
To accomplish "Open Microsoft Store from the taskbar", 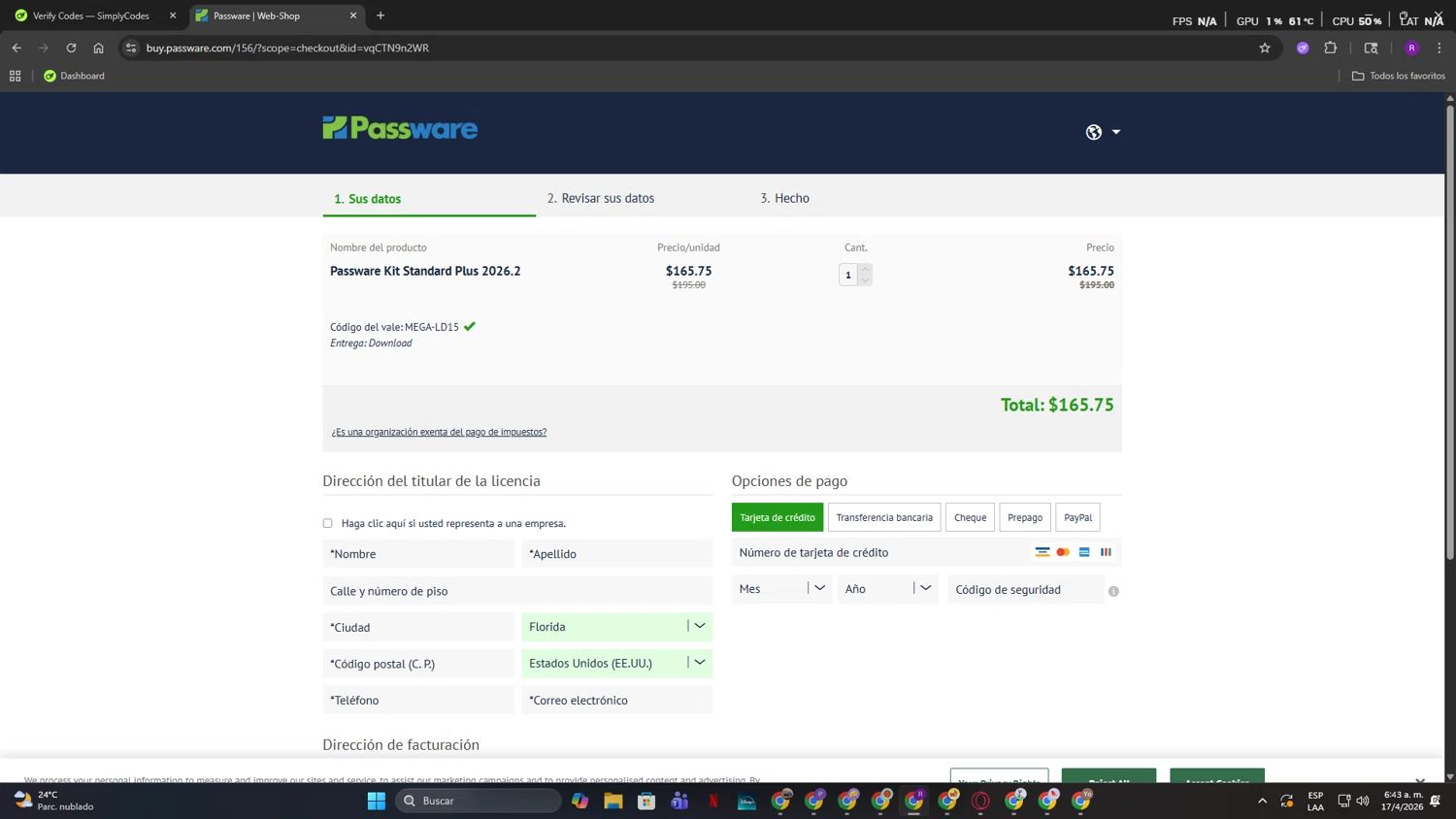I will [646, 801].
